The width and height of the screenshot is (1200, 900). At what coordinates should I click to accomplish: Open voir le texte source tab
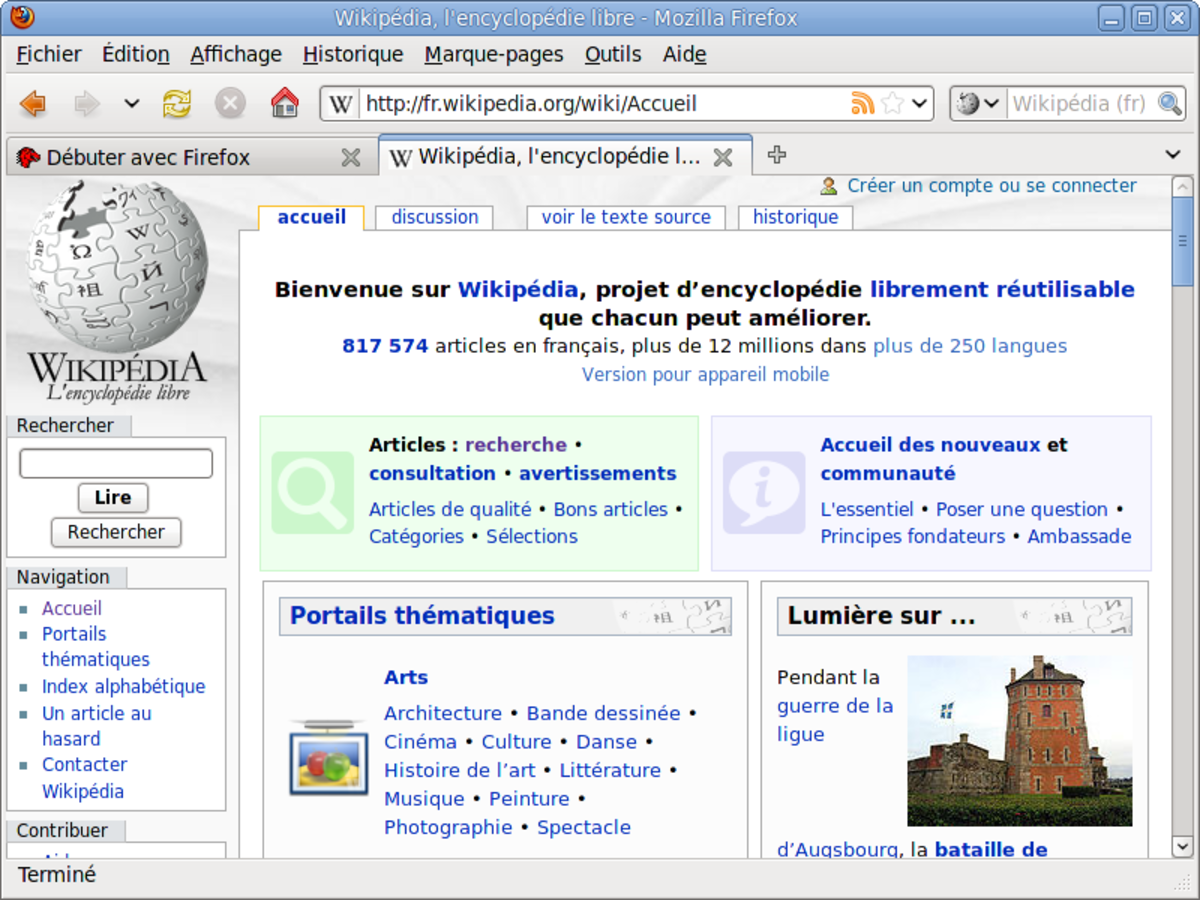click(626, 217)
